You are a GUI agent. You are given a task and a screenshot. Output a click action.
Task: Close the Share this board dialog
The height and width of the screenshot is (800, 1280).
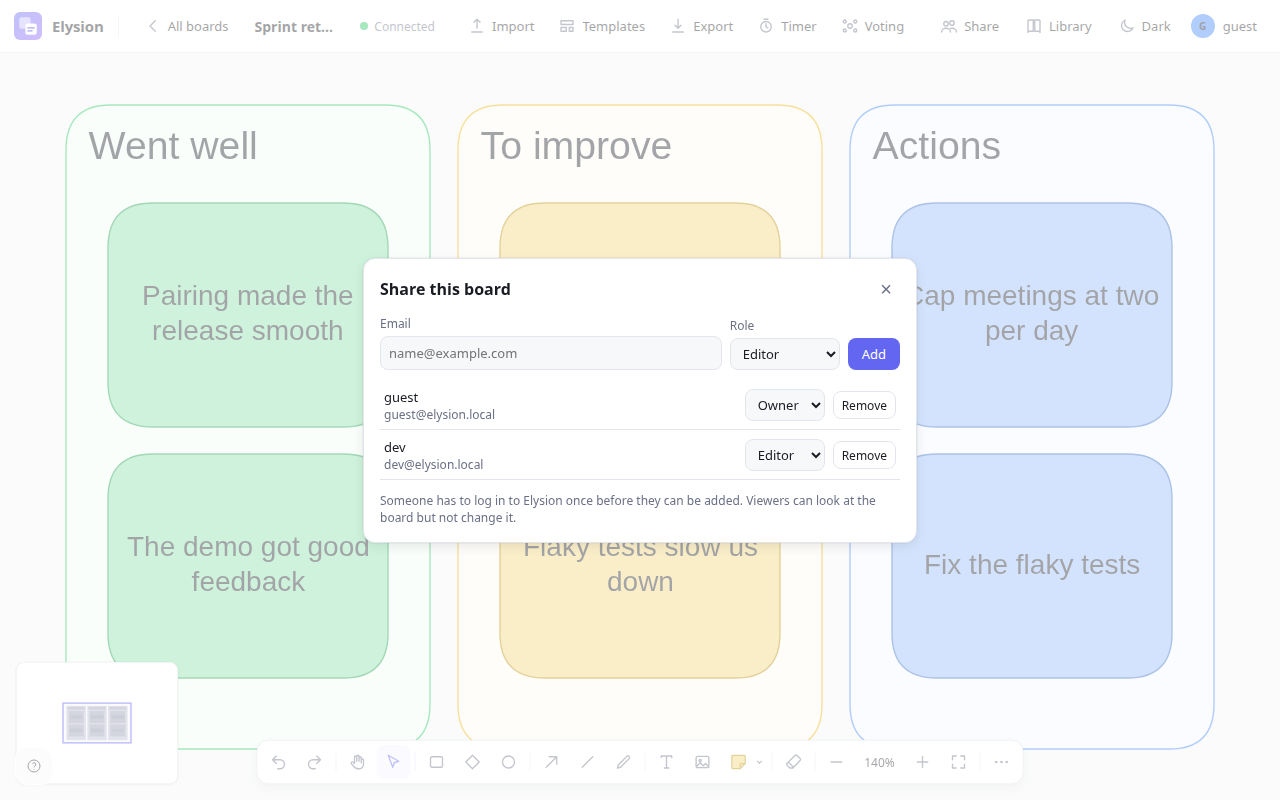pos(886,289)
